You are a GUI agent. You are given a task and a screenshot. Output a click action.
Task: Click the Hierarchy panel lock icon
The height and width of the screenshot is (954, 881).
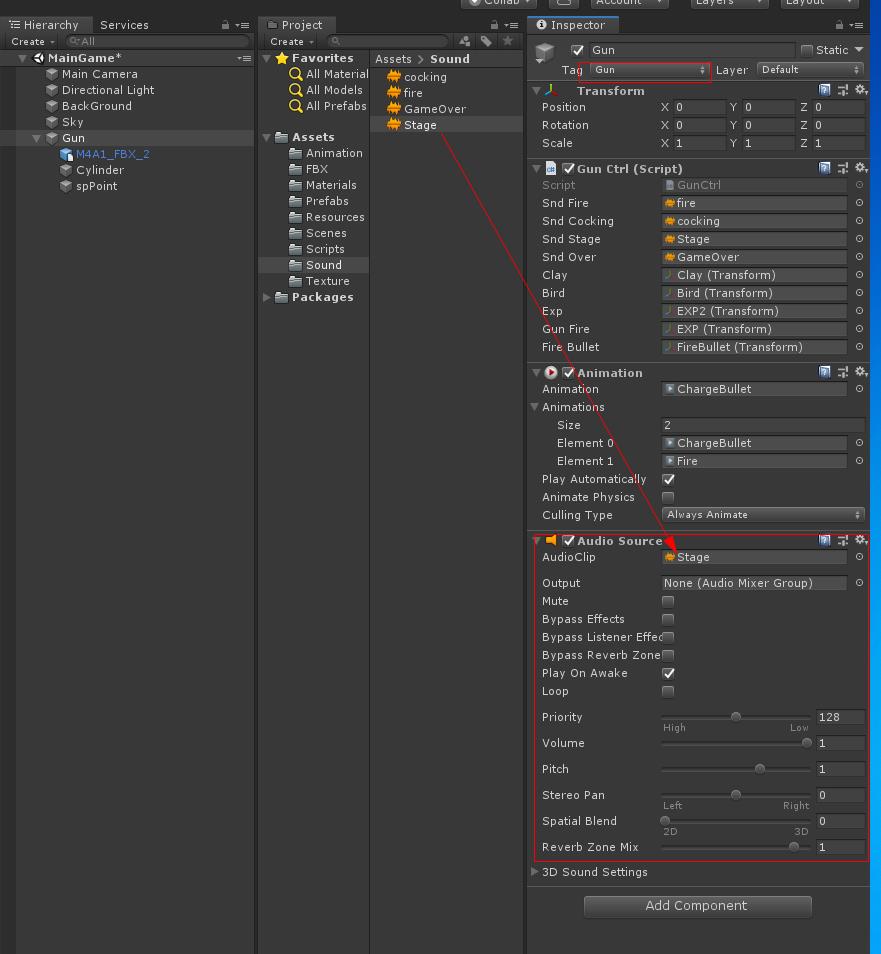pyautogui.click(x=225, y=25)
